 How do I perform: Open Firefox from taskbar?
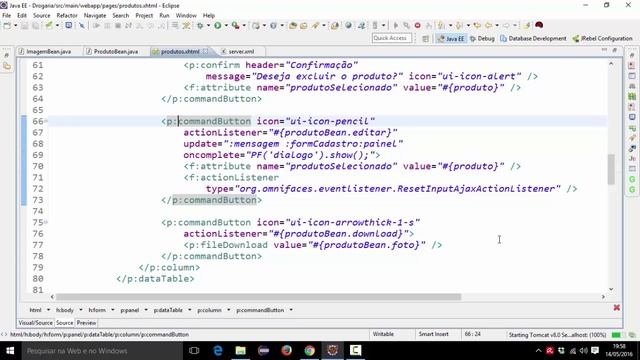(x=287, y=351)
